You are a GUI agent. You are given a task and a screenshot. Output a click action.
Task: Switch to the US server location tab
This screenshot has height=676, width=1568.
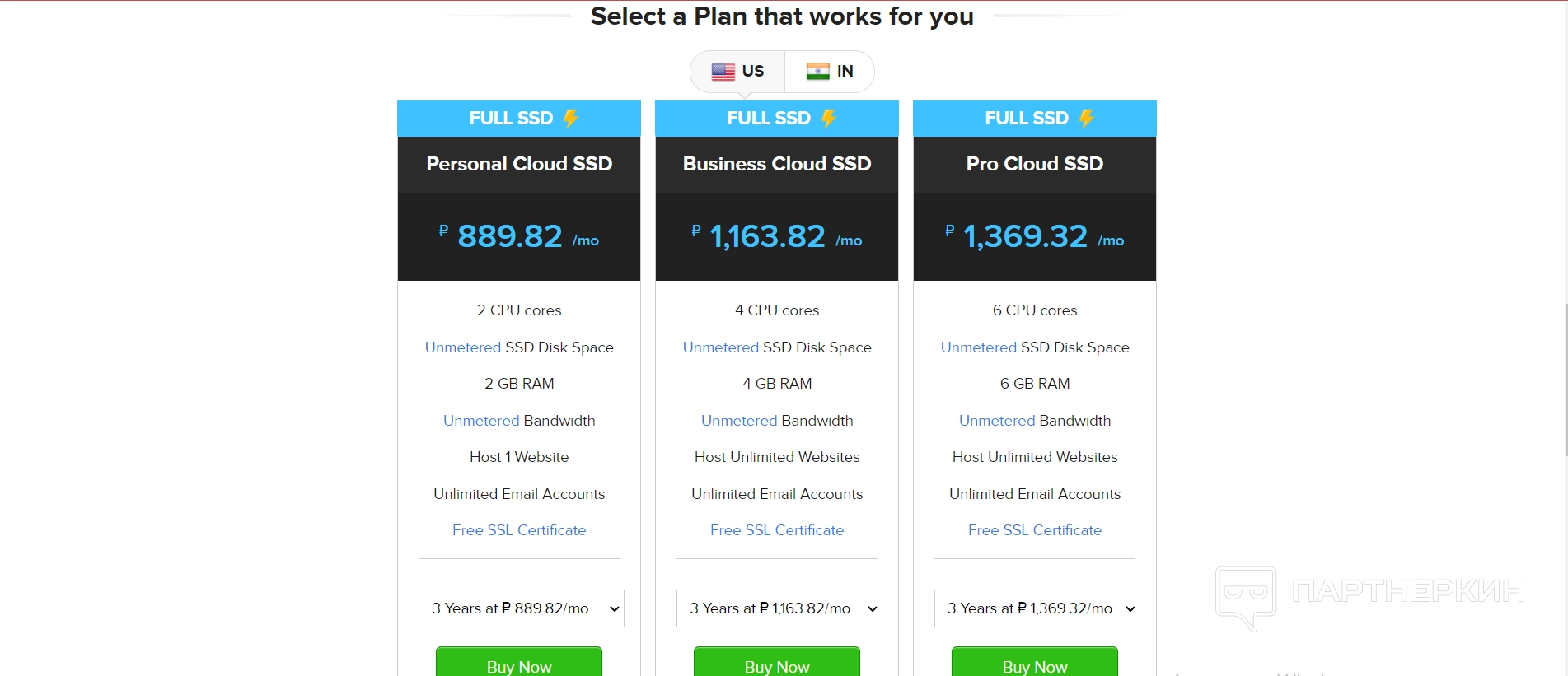[738, 72]
